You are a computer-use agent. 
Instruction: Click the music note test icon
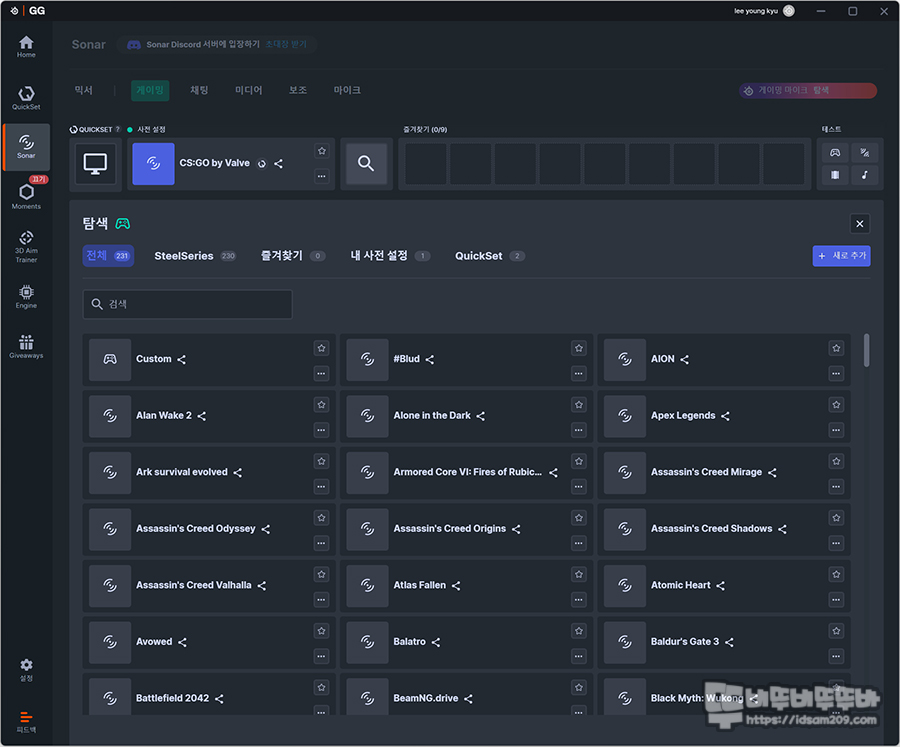[864, 175]
